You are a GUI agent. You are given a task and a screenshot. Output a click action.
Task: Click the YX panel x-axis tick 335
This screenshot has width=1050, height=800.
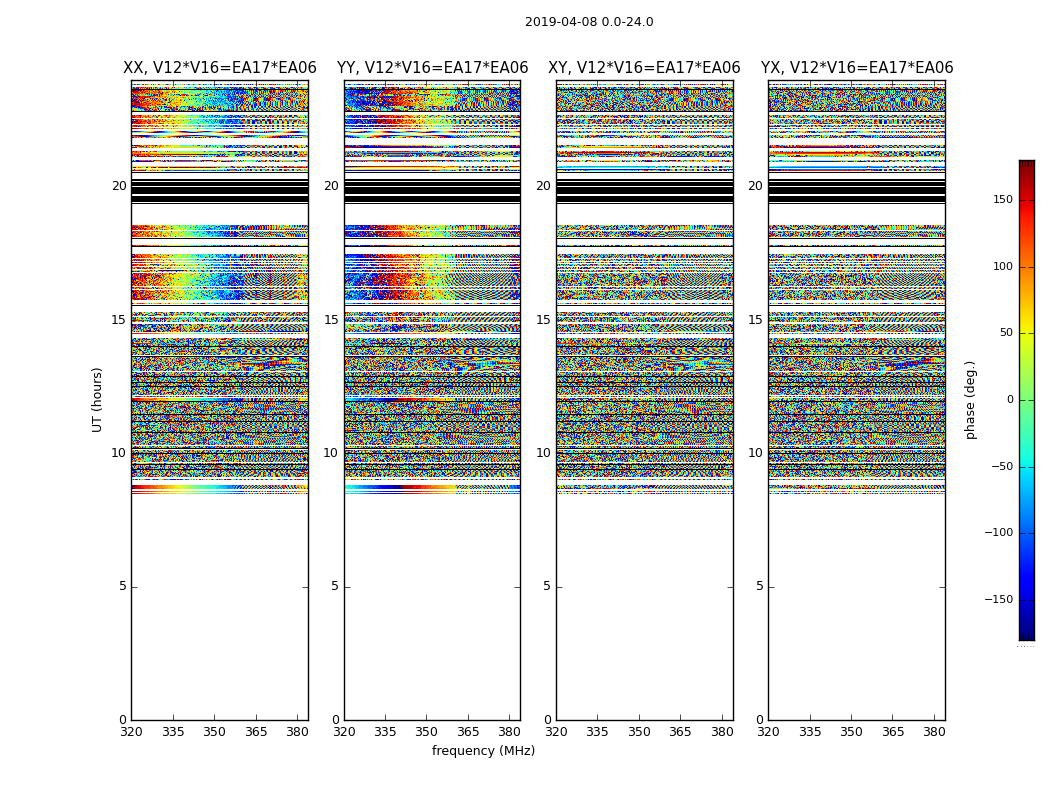pos(810,732)
